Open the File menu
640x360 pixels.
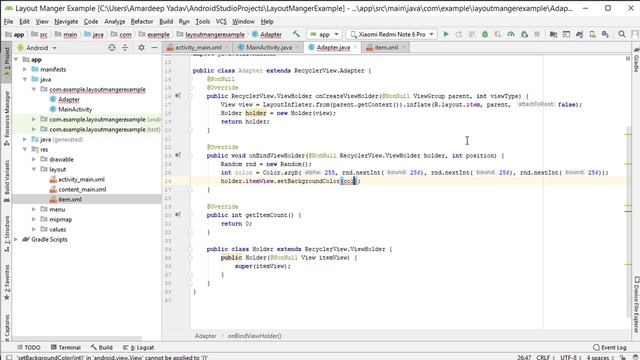click(x=8, y=22)
